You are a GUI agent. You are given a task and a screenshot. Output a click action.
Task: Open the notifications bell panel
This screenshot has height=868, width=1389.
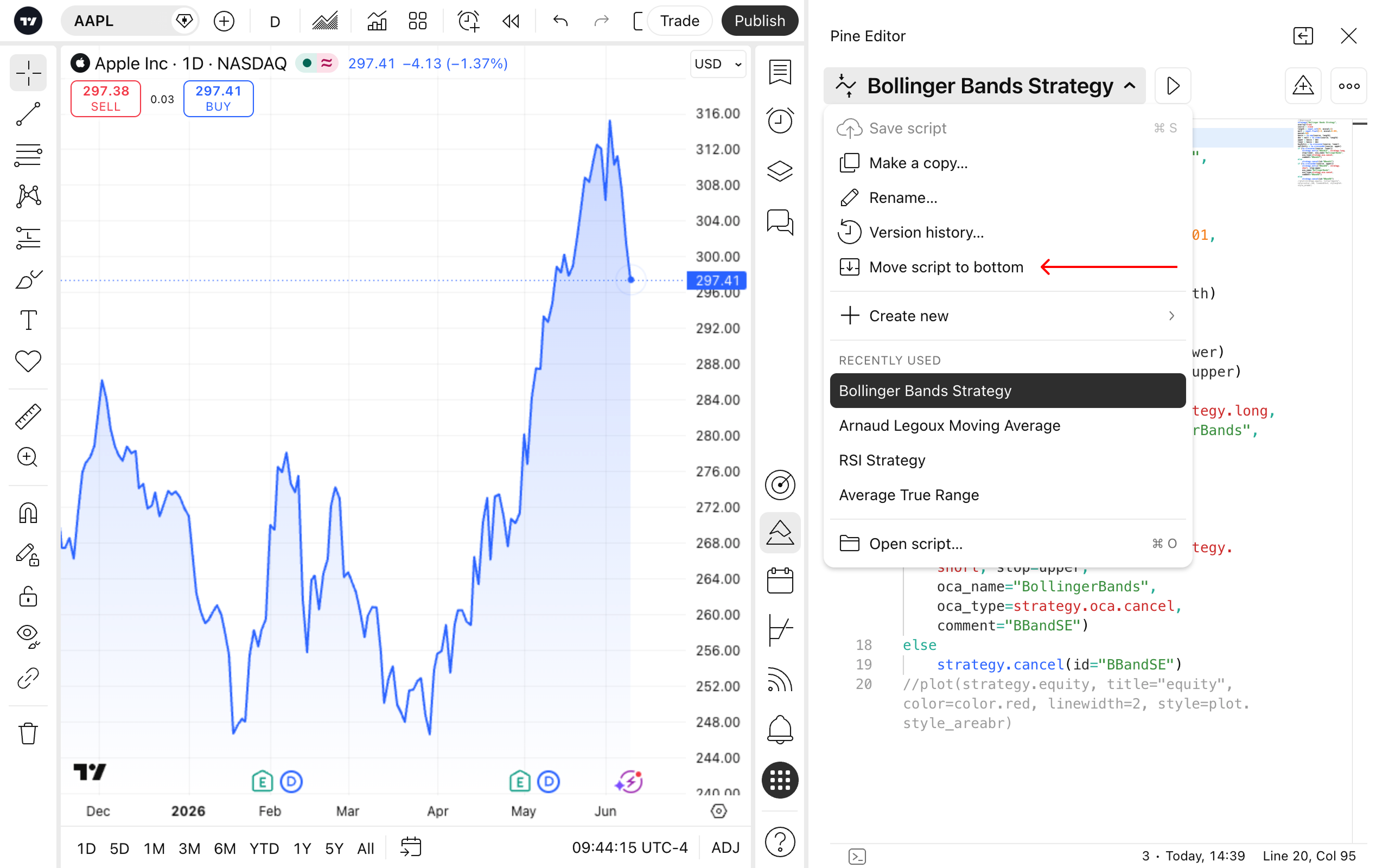(x=780, y=729)
